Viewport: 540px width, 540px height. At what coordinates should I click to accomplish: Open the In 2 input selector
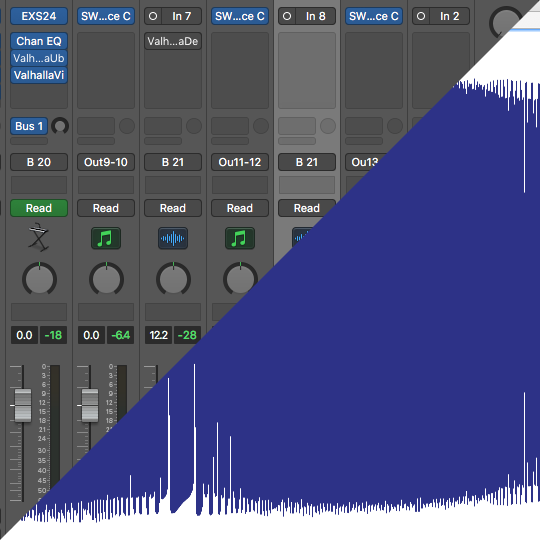[x=449, y=16]
